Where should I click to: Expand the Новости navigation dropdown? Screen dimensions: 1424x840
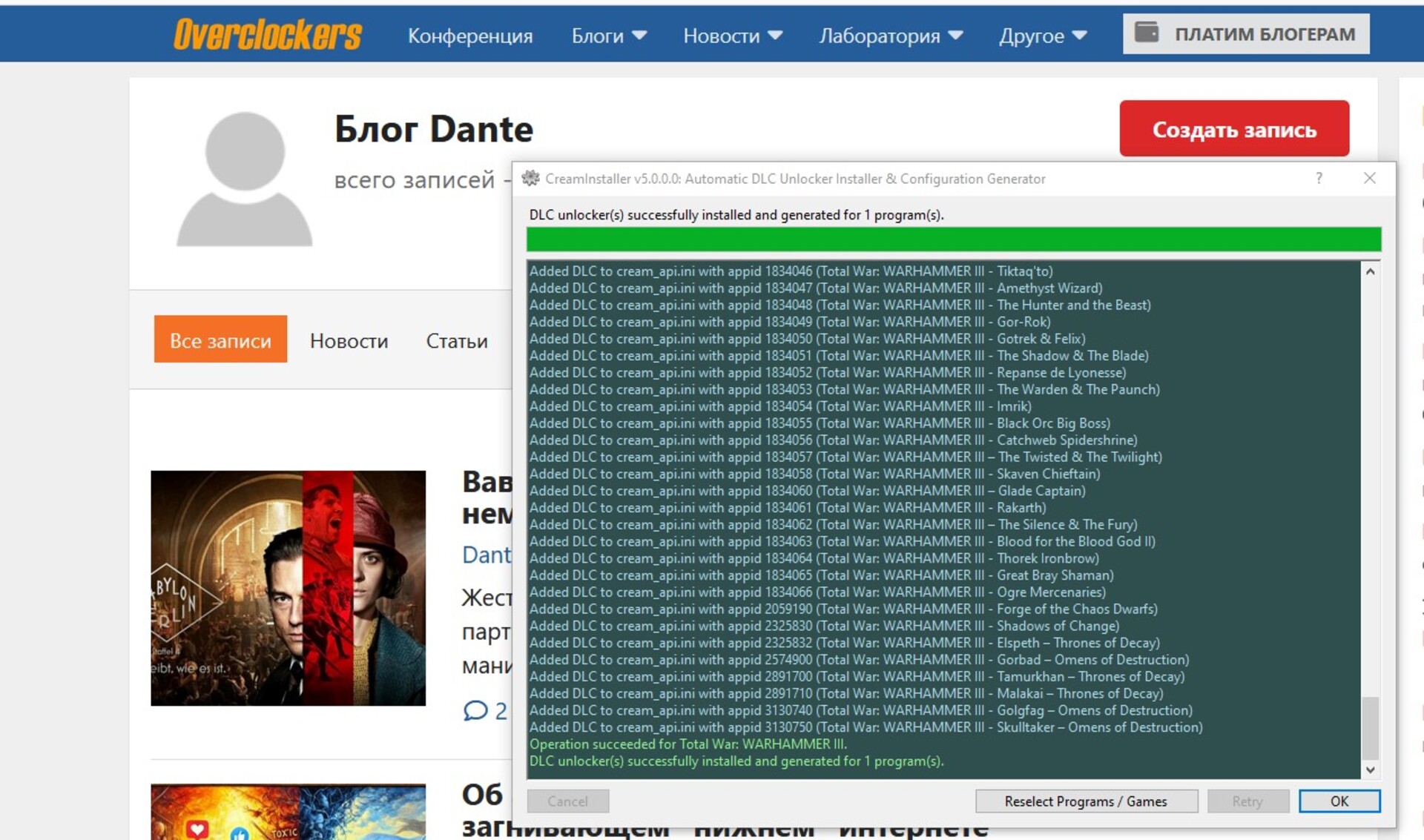pyautogui.click(x=732, y=36)
